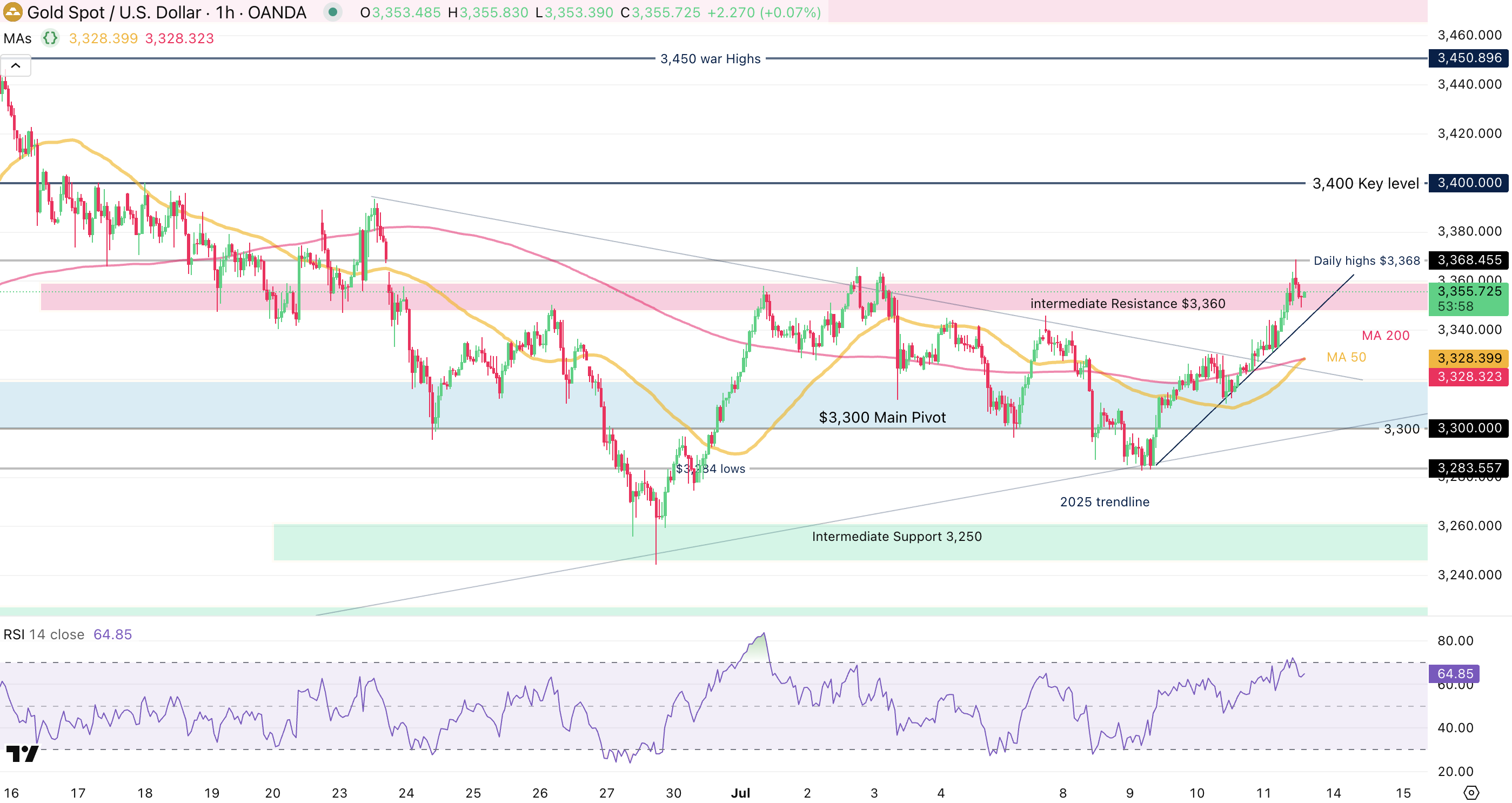
Task: Click the RSI 14 close label
Action: [44, 634]
